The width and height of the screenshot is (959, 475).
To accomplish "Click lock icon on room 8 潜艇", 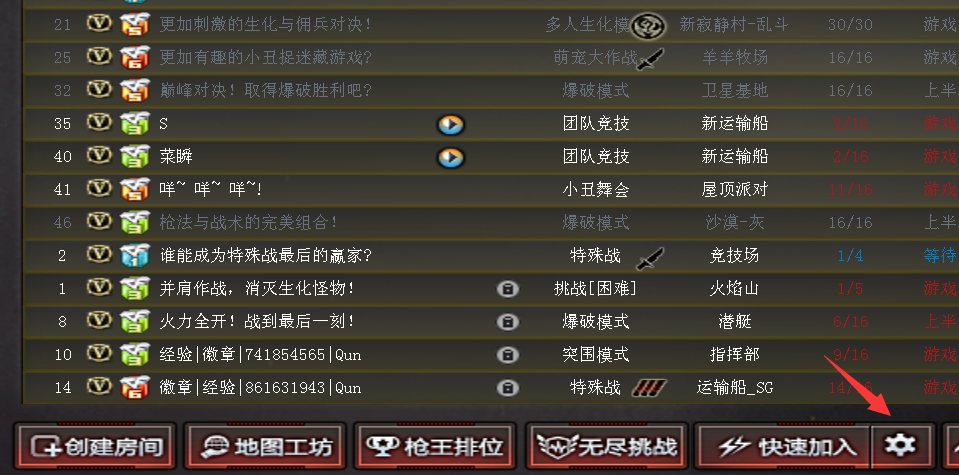I will [x=508, y=322].
